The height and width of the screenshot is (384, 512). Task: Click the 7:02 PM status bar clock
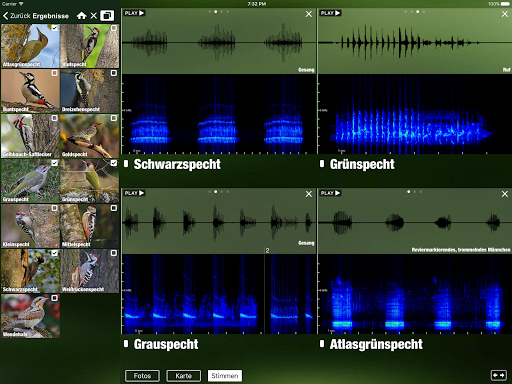(x=257, y=4)
